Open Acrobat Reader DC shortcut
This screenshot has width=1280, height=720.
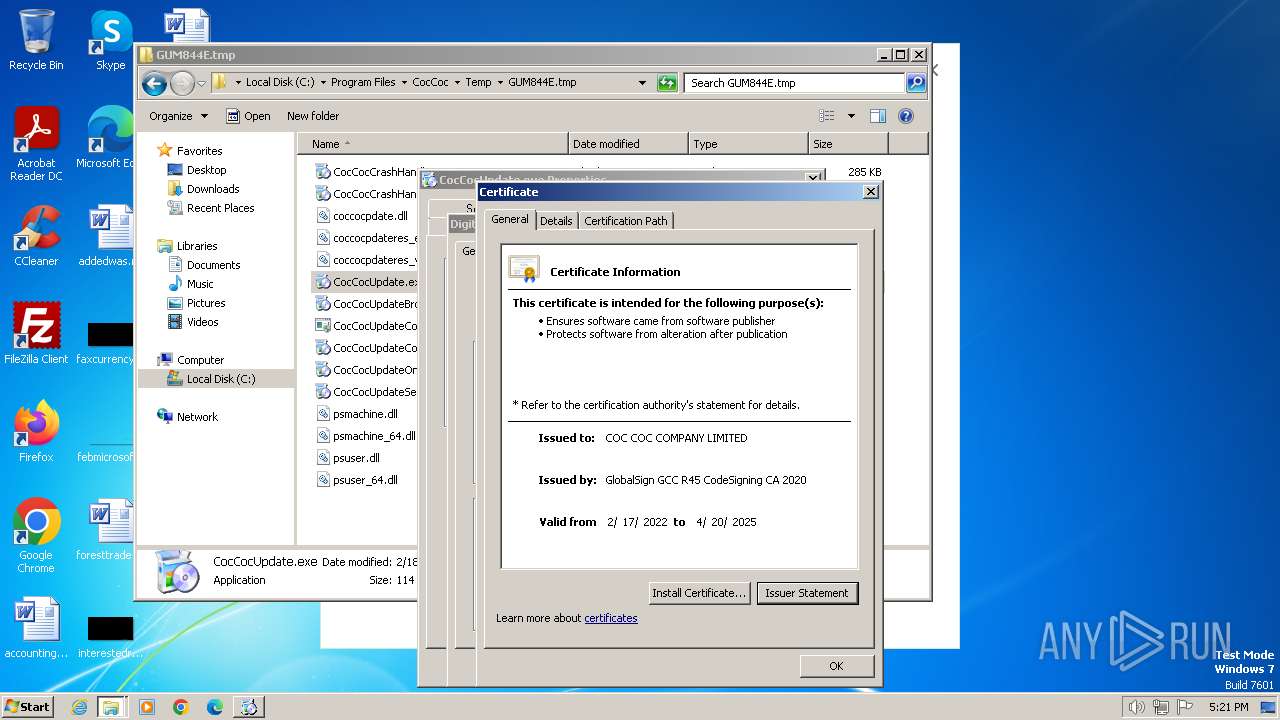36,144
